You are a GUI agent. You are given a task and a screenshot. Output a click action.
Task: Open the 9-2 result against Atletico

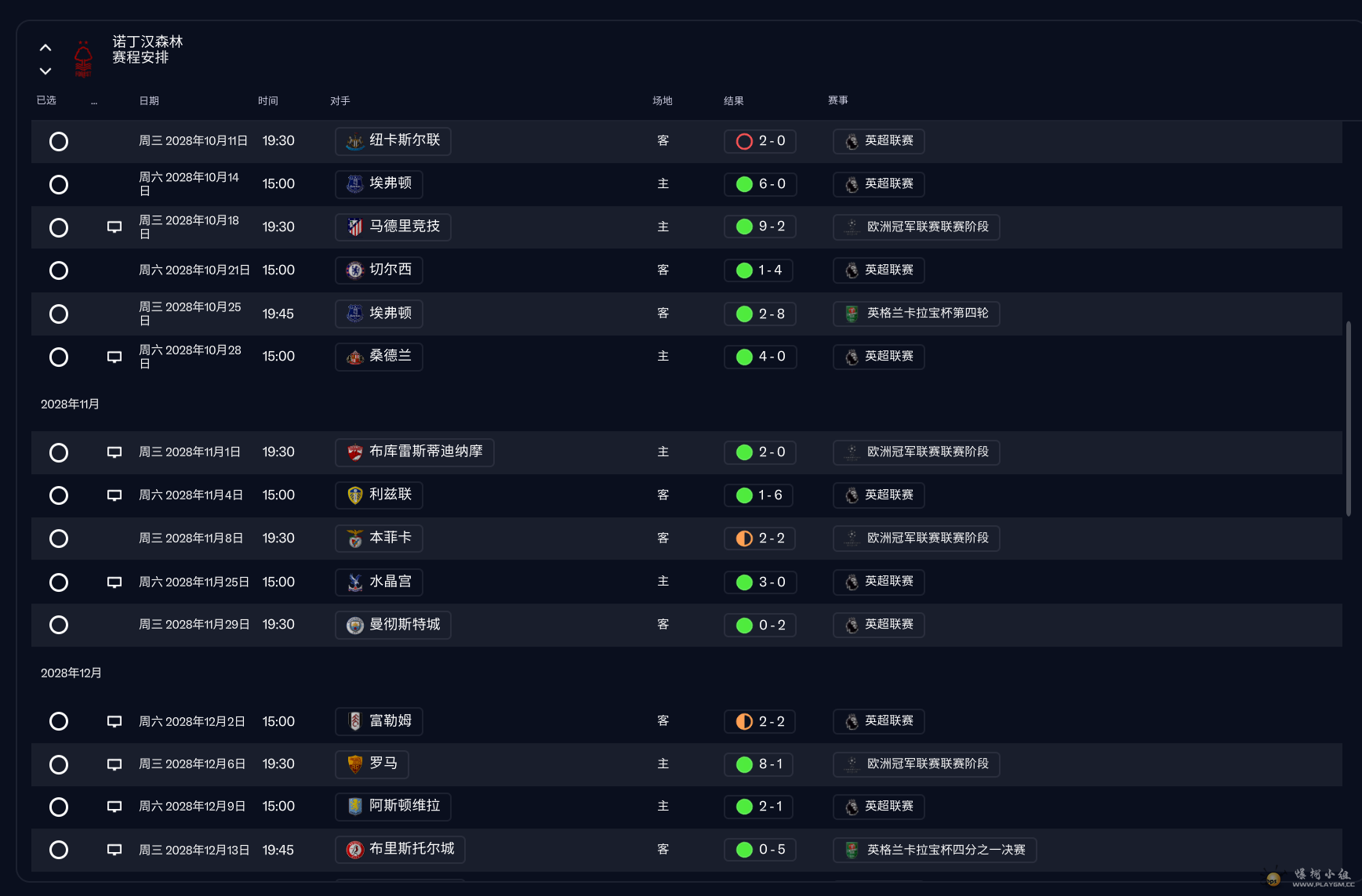tap(760, 227)
